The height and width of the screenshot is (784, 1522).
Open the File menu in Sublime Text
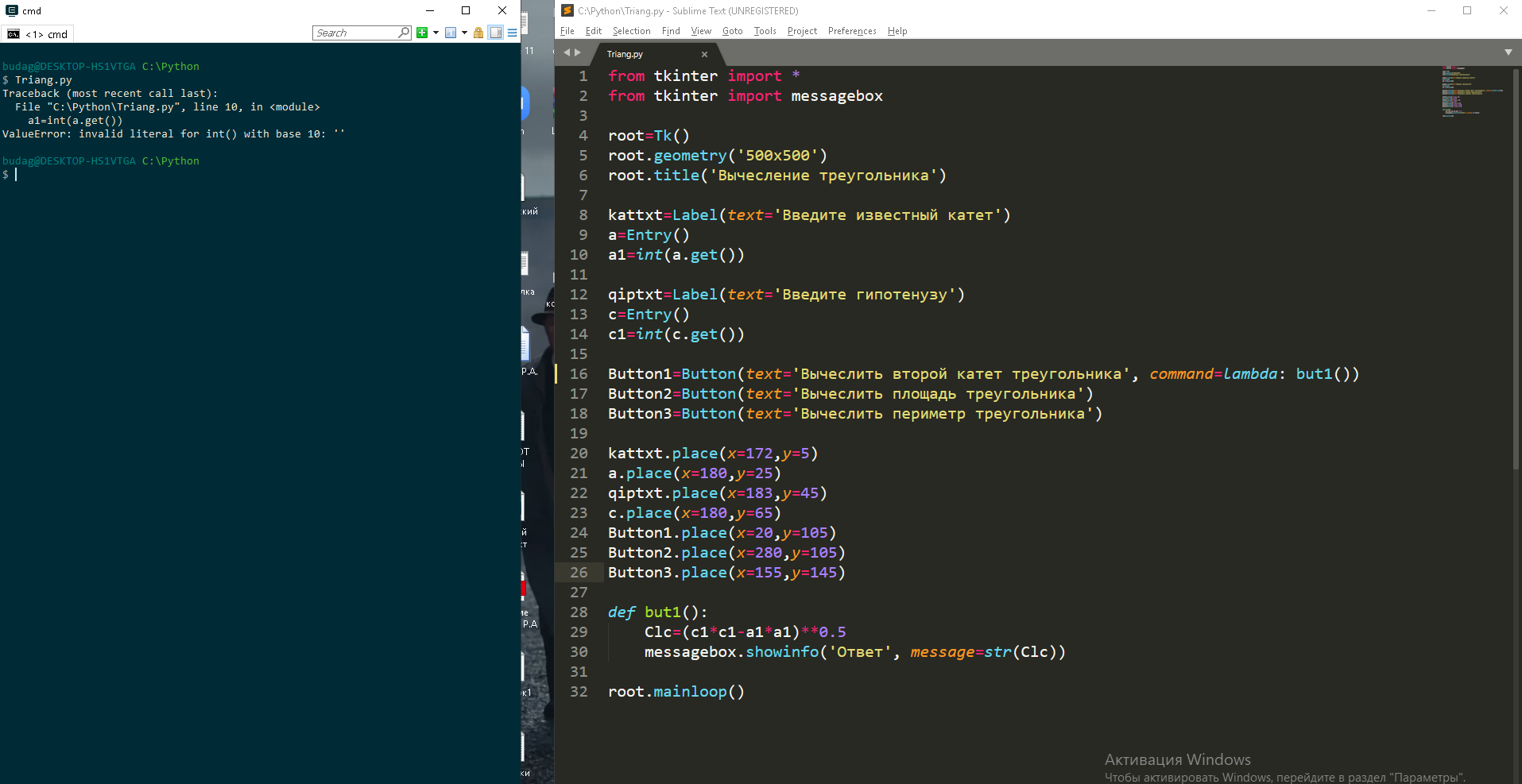coord(567,31)
